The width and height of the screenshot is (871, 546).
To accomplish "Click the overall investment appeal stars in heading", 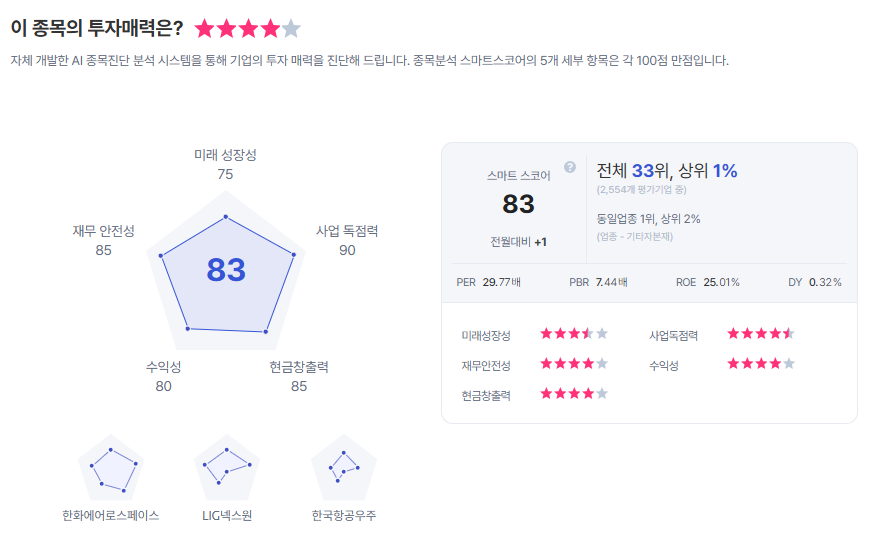I will click(x=247, y=28).
